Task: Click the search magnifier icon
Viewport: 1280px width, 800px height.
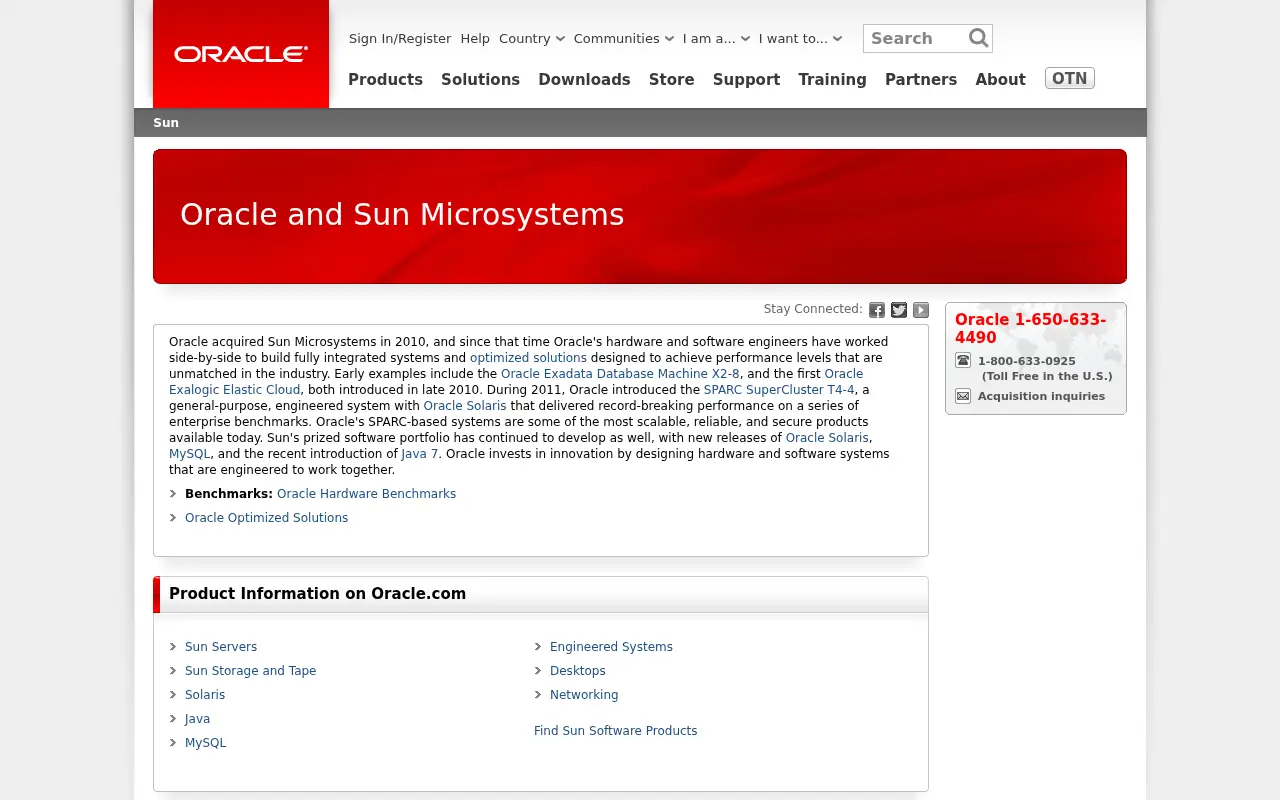Action: tap(978, 38)
